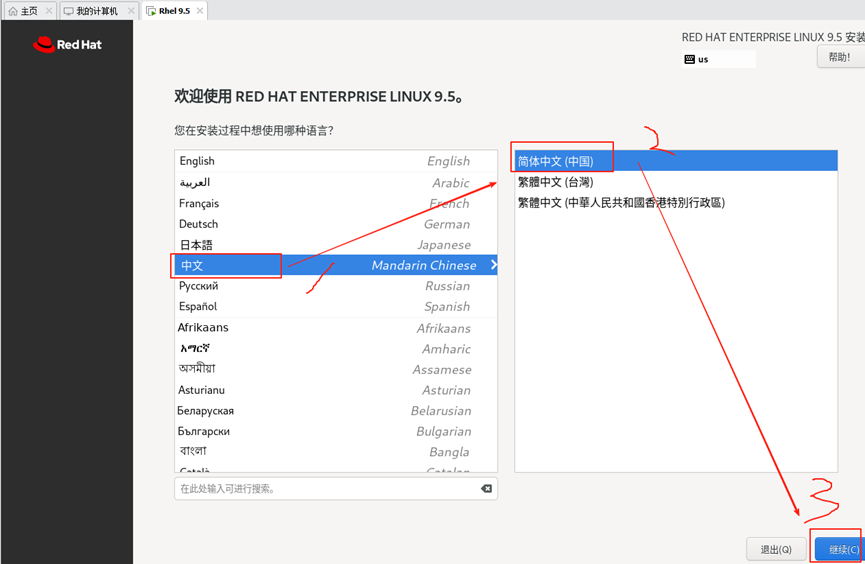This screenshot has width=865, height=564.
Task: Click the us keyboard layout indicator
Action: [718, 59]
